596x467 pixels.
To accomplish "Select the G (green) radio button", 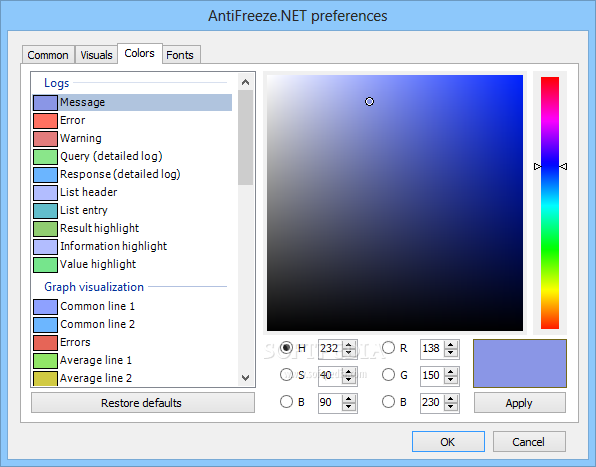I will [388, 375].
